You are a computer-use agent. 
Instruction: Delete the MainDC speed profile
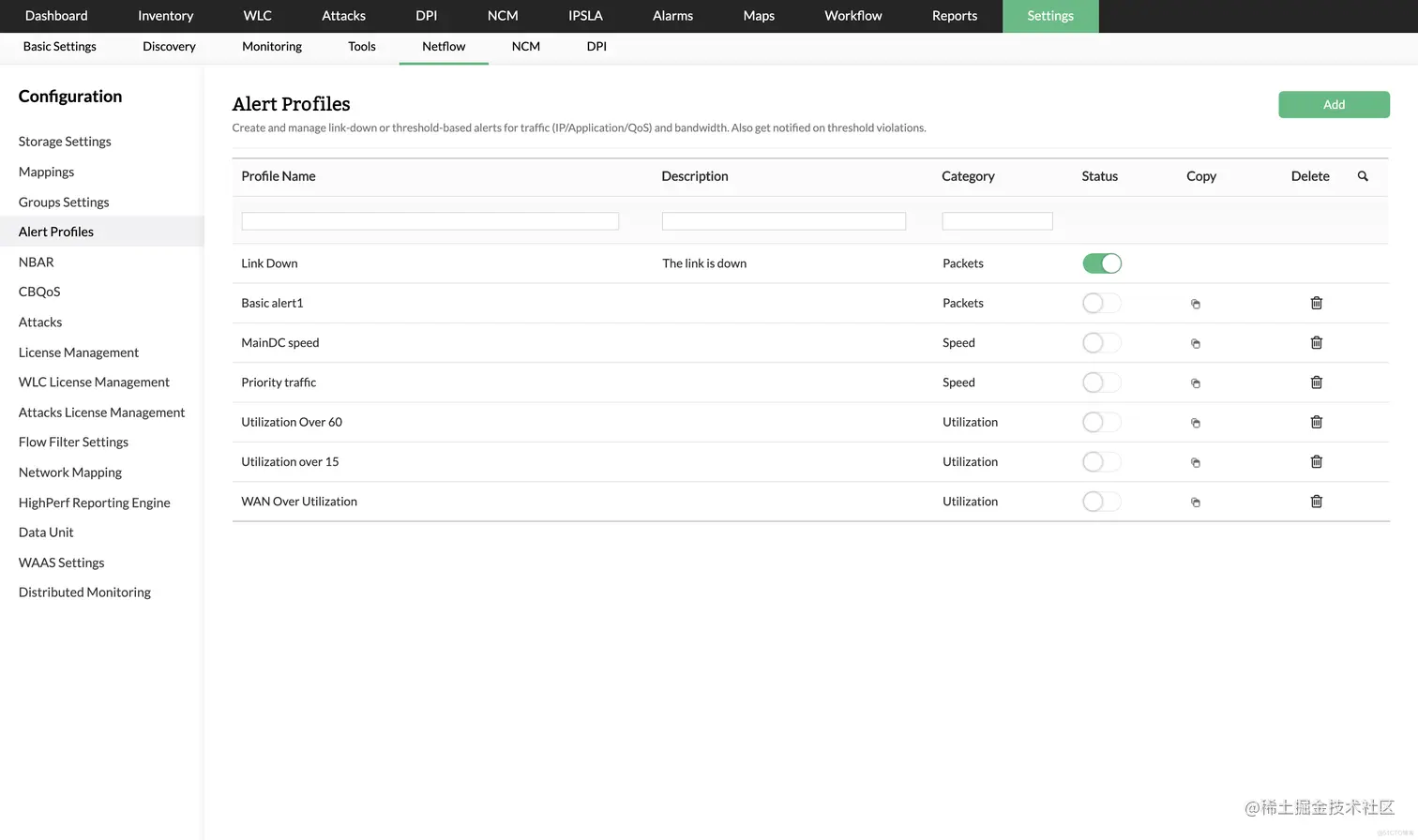(1317, 342)
